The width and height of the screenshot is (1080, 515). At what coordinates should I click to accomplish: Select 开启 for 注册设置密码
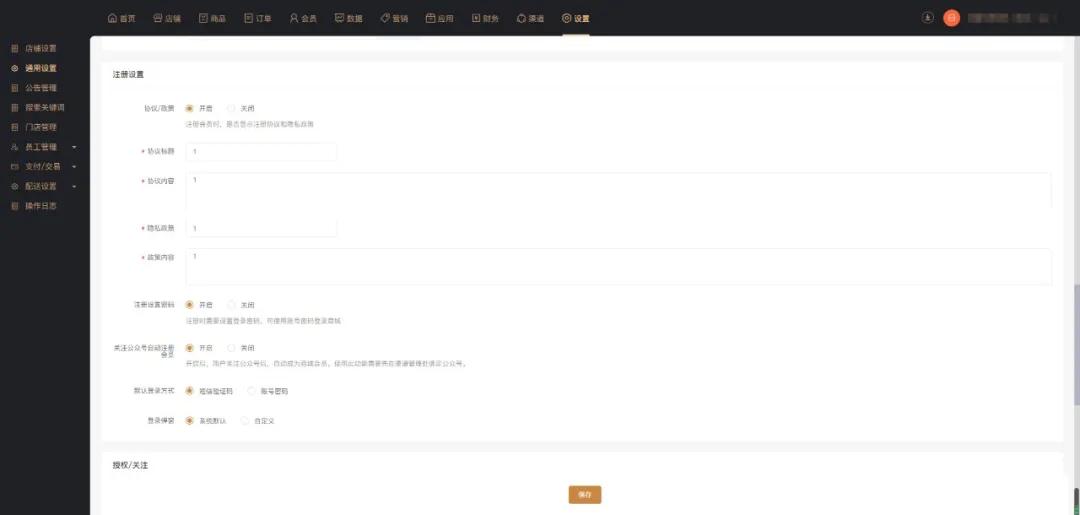coord(189,304)
